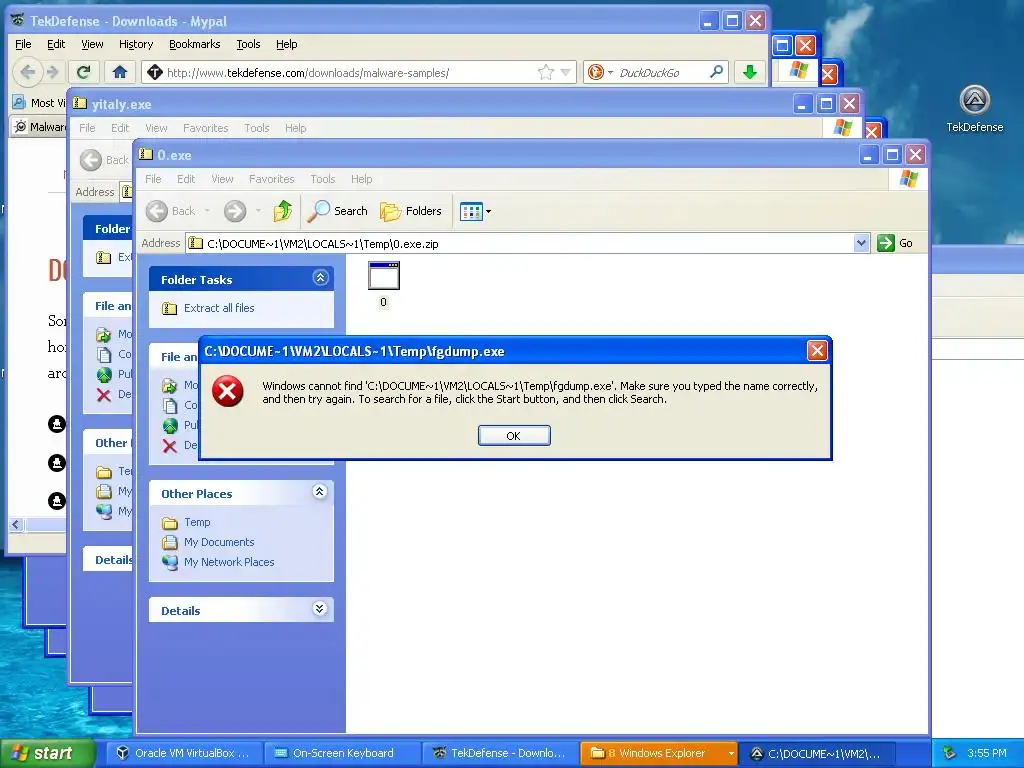The image size is (1024, 768).
Task: Switch to Oracle VM VirtualBox taskbar item
Action: click(x=184, y=753)
